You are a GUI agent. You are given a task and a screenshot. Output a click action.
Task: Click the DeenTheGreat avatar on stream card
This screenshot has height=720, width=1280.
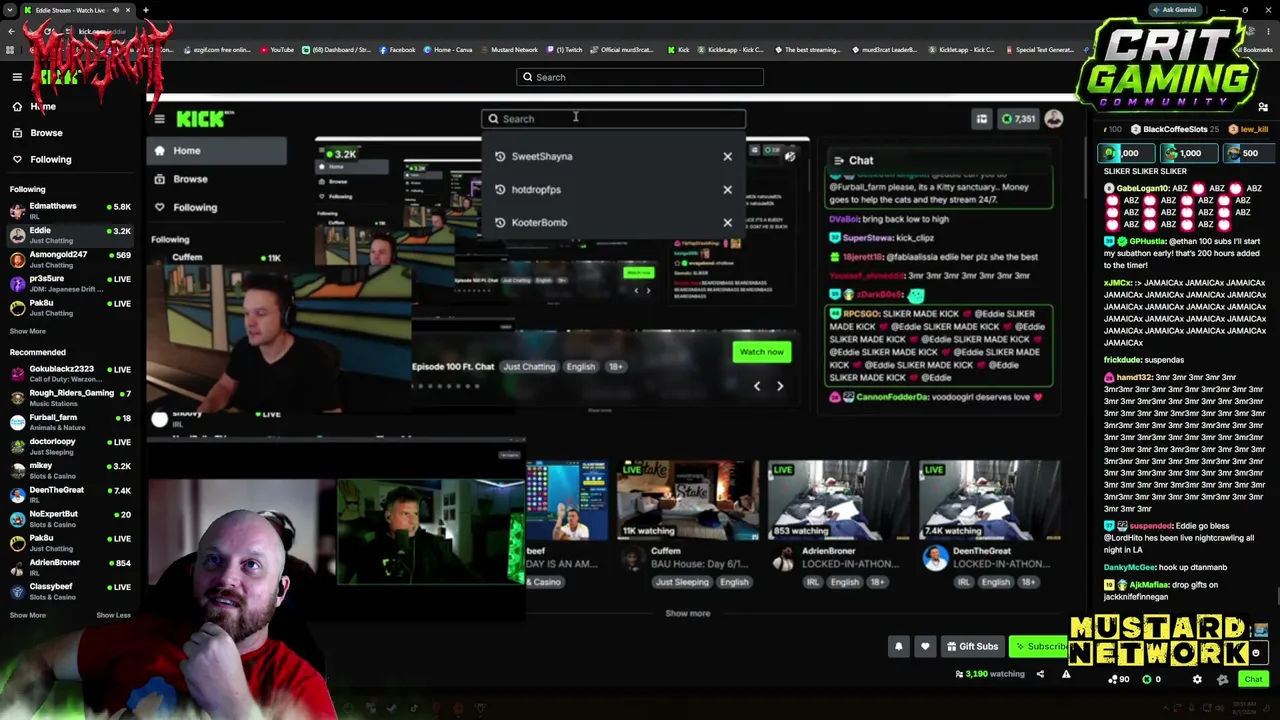coord(935,558)
